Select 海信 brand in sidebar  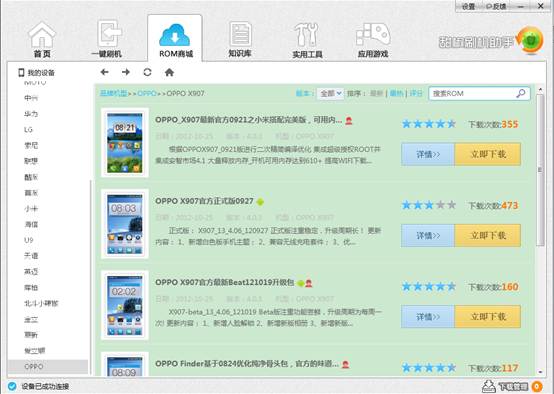31,224
